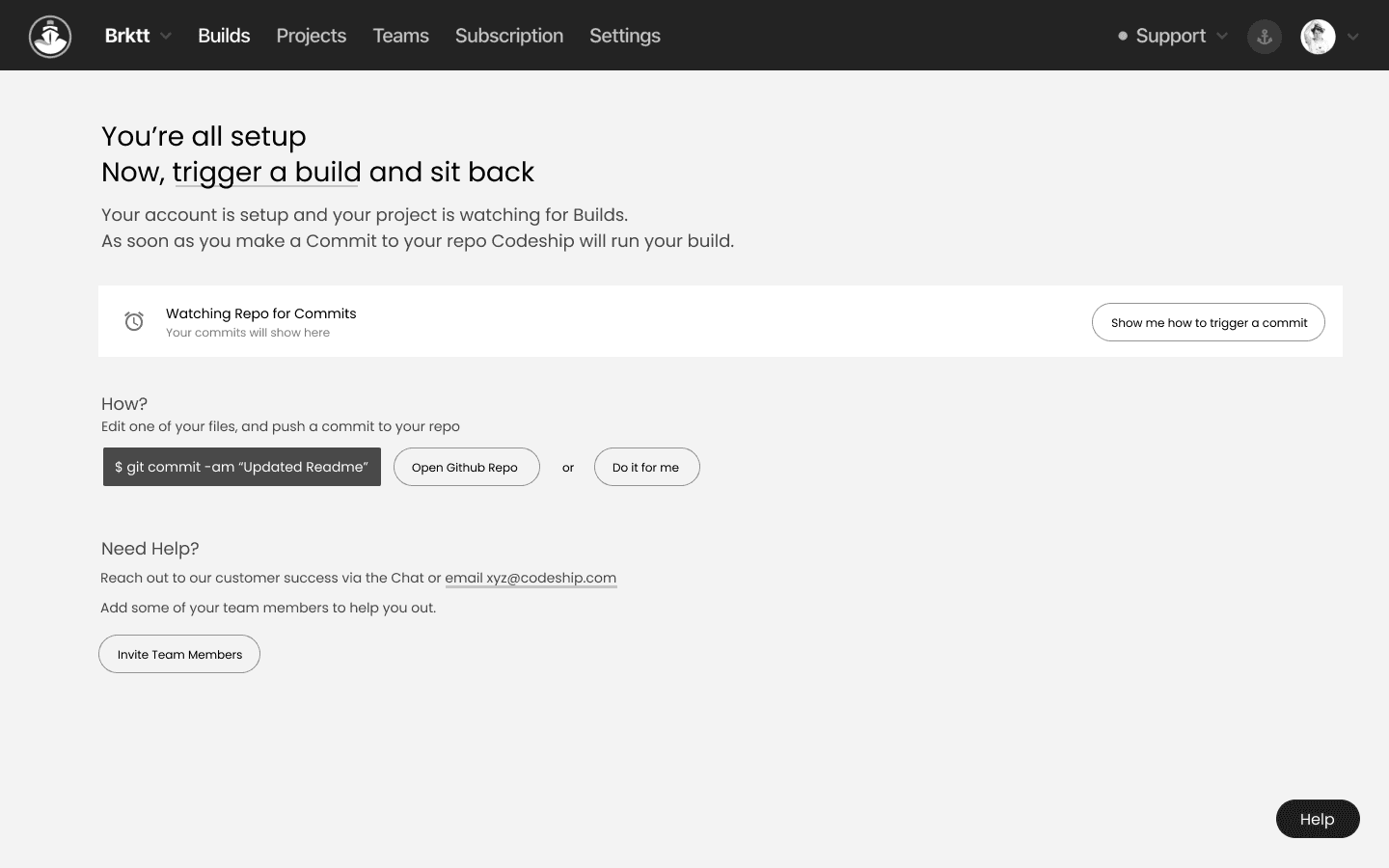
Task: Choose the Do it for me button
Action: 646,467
